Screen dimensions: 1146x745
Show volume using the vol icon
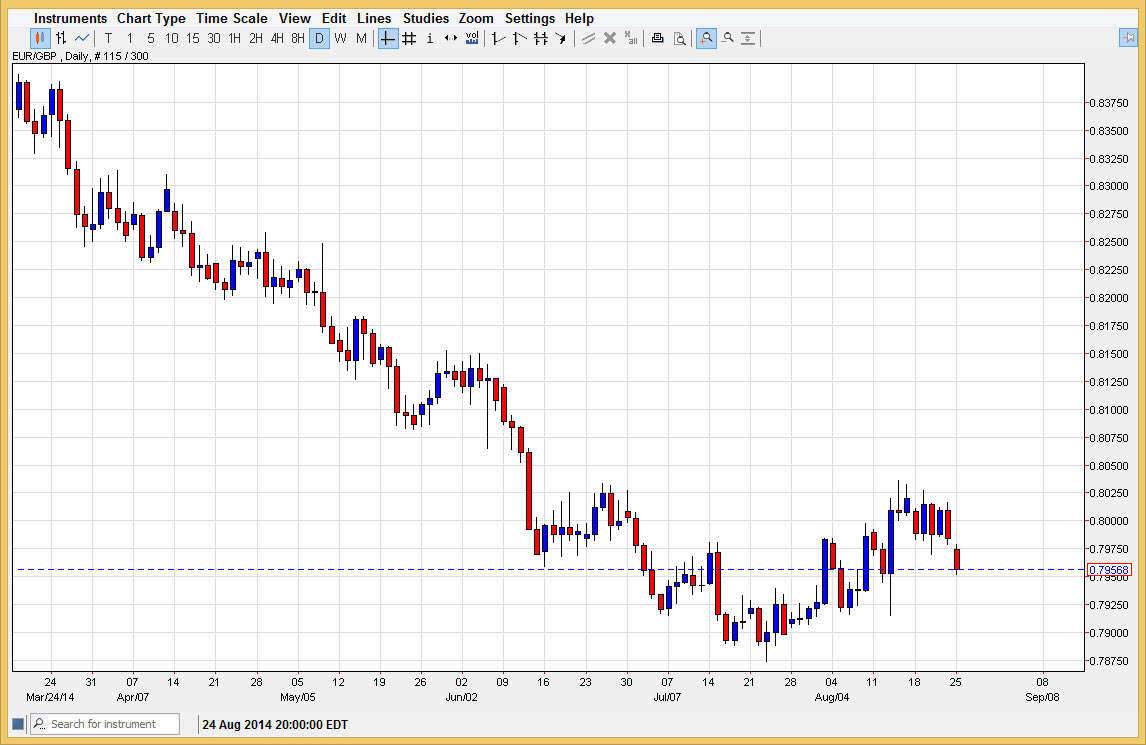[x=471, y=38]
